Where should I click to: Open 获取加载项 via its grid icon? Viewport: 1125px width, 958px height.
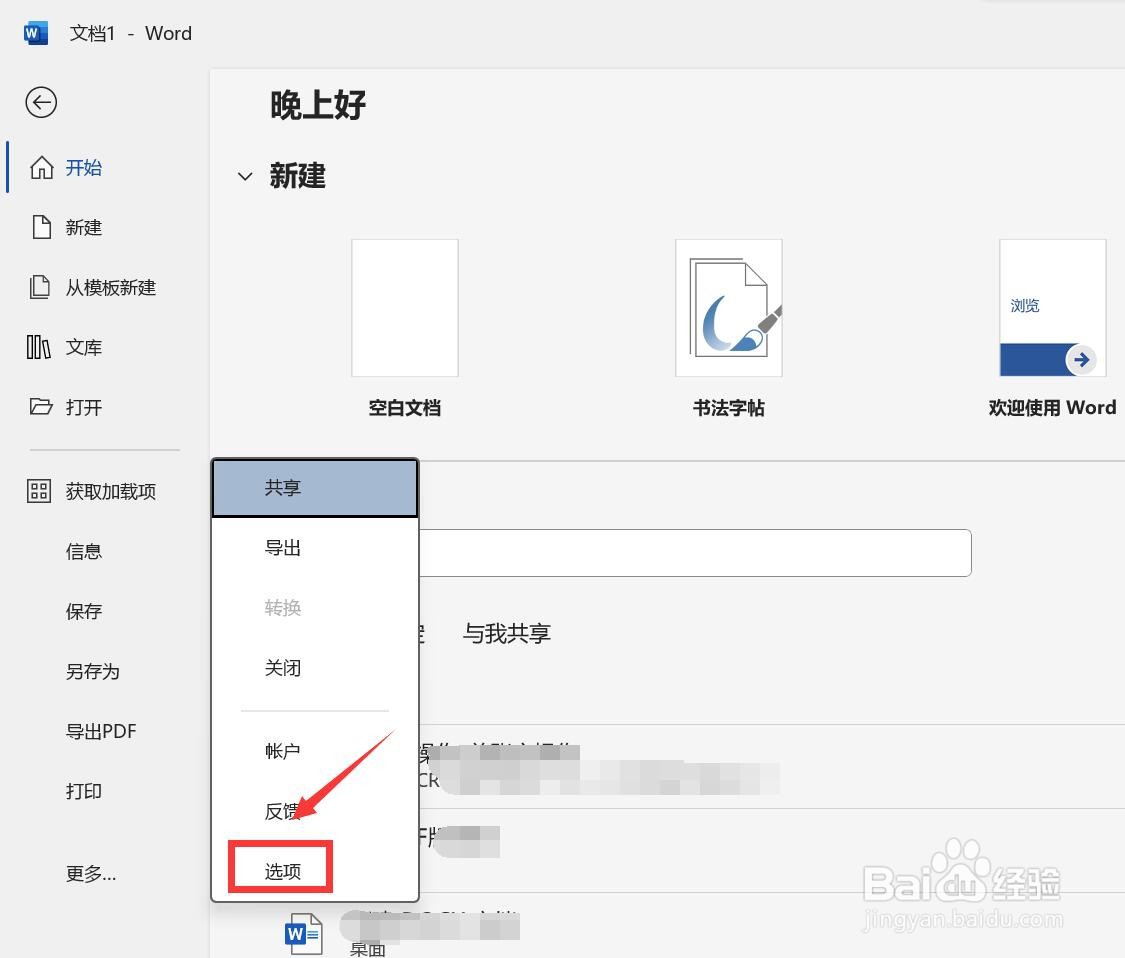coord(39,491)
